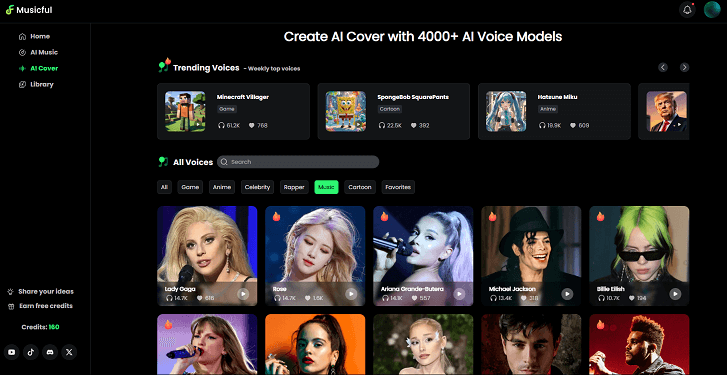The width and height of the screenshot is (727, 375).
Task: Open Library in the sidebar
Action: coord(36,84)
